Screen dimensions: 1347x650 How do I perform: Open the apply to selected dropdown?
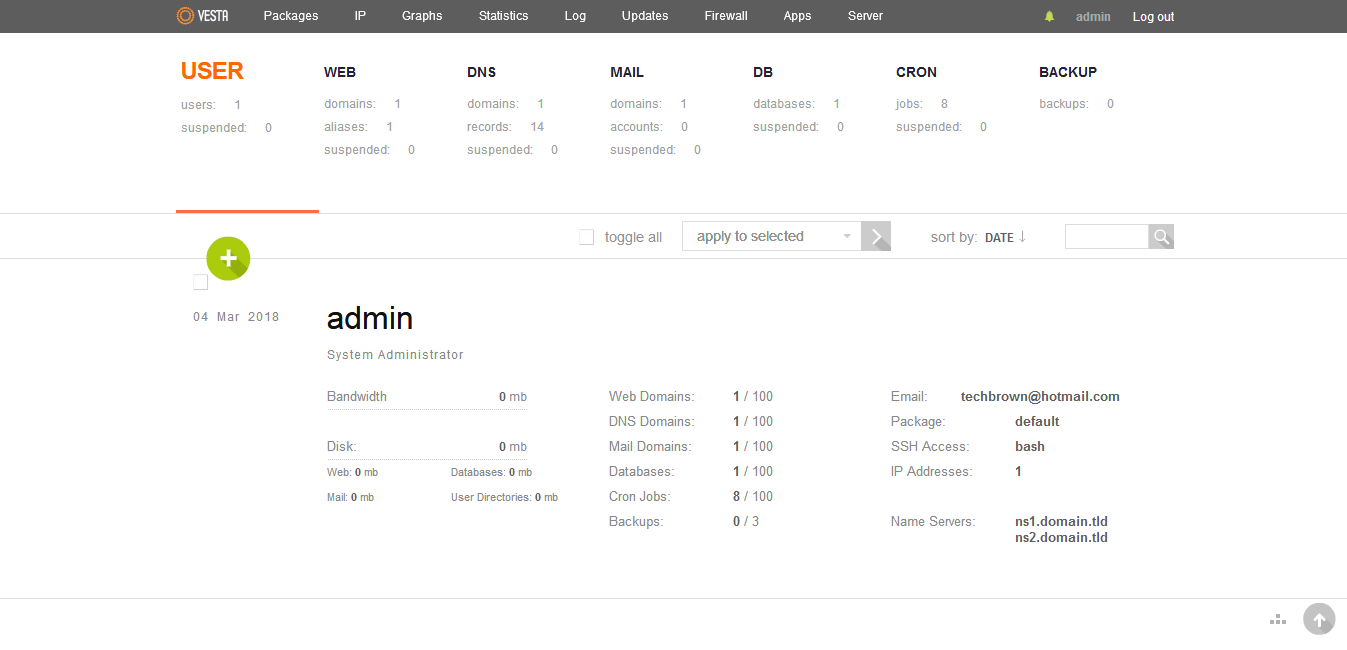click(772, 237)
